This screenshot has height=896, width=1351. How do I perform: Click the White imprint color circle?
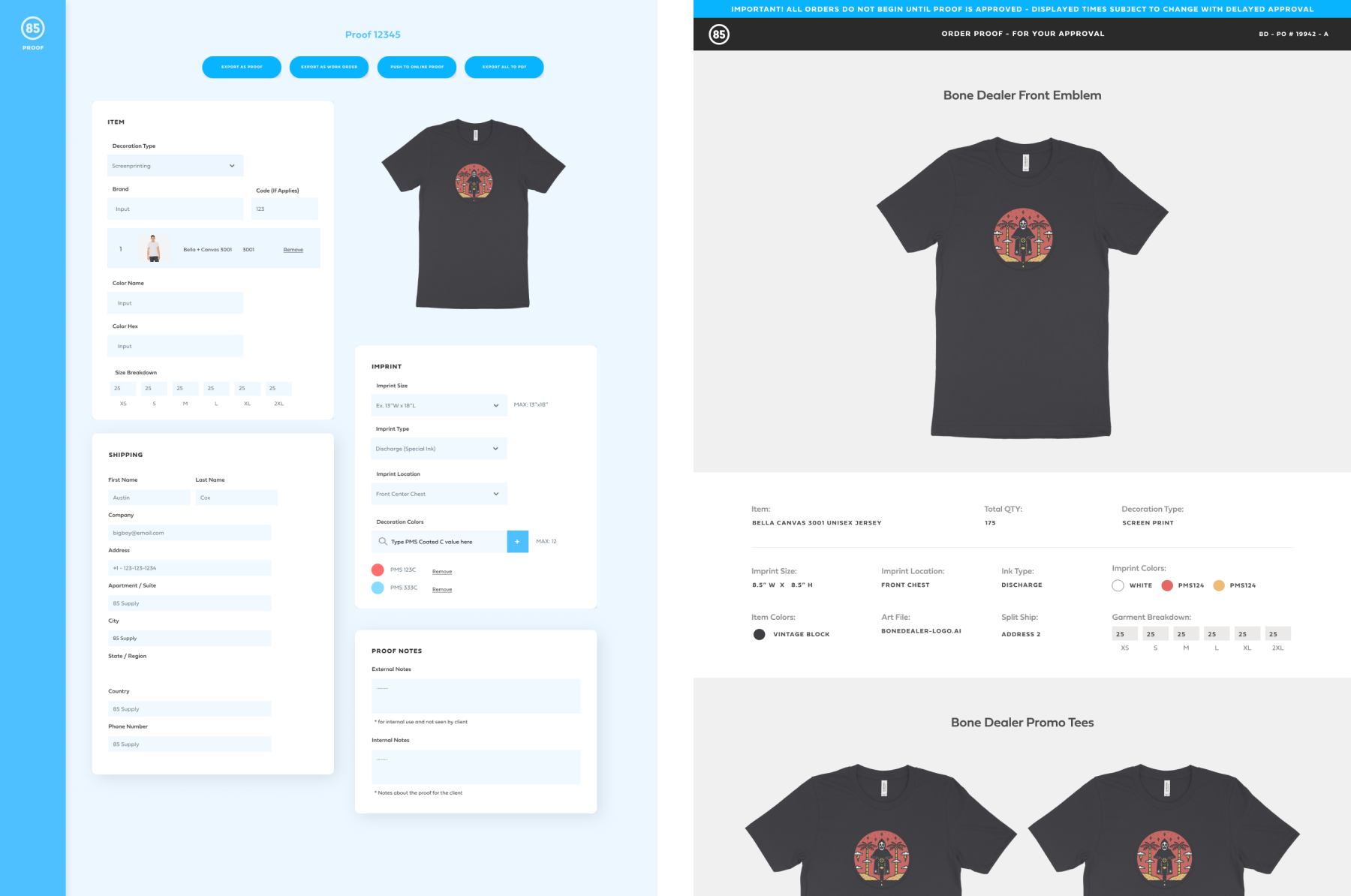coord(1118,586)
